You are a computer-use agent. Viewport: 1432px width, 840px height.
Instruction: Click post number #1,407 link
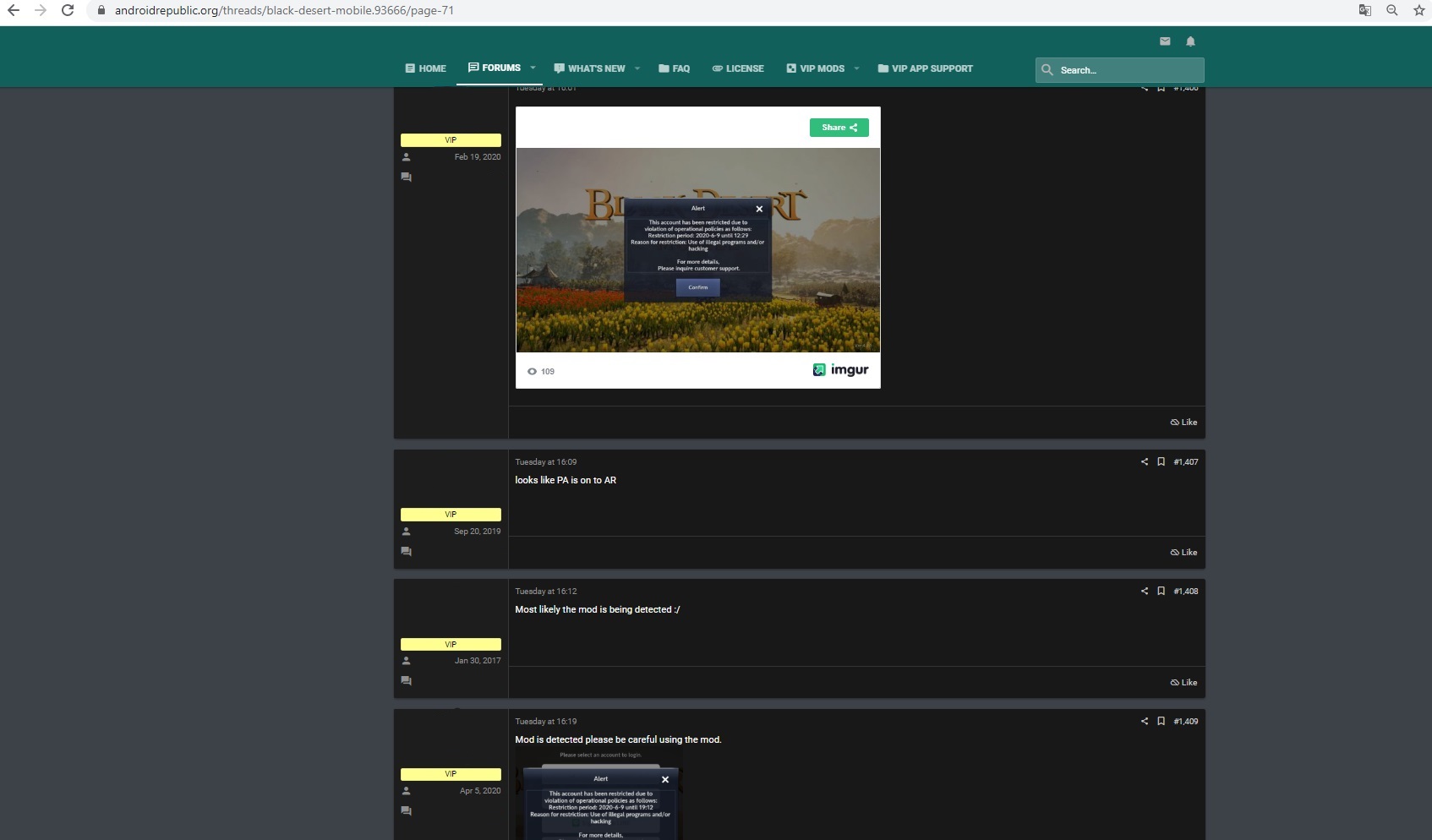point(1186,462)
